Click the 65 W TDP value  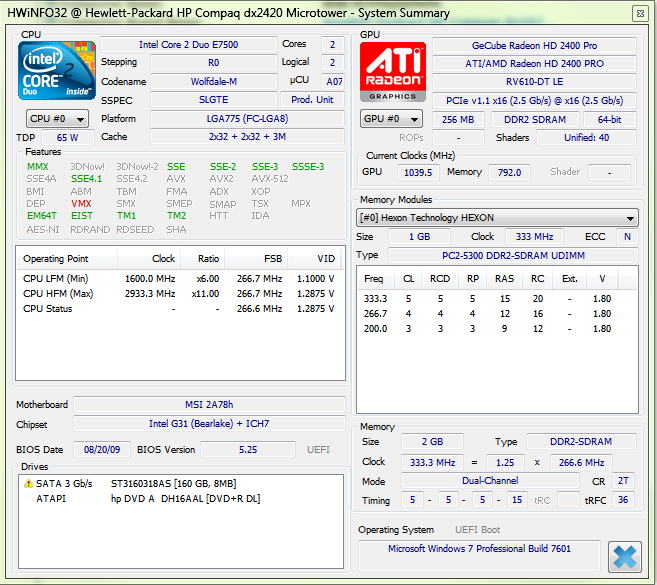coord(67,137)
